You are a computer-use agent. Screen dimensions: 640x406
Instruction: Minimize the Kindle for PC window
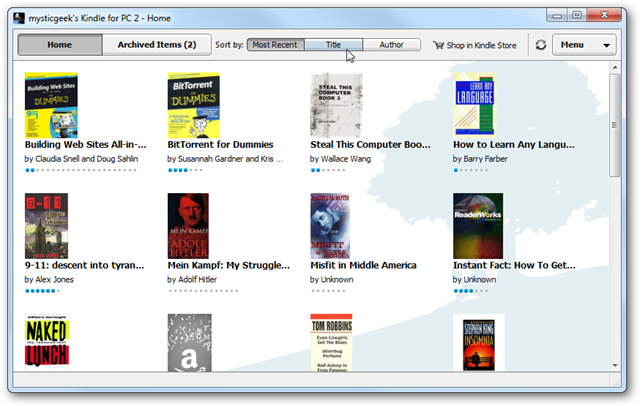click(x=557, y=16)
